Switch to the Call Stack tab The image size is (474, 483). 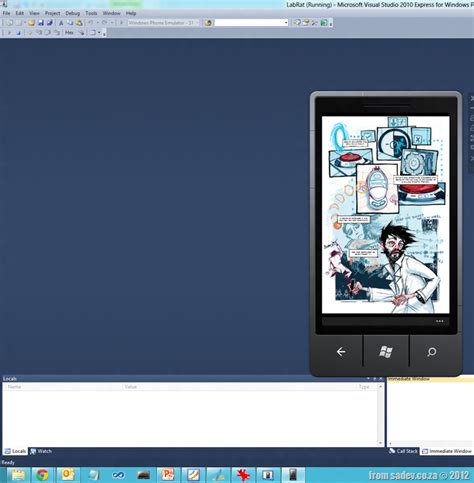coord(403,451)
